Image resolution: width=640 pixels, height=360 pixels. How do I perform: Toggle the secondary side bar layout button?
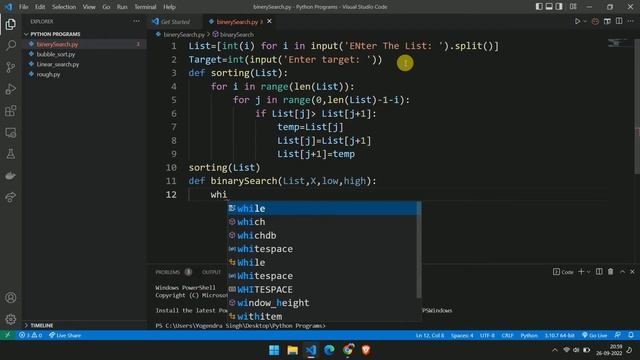tap(559, 7)
